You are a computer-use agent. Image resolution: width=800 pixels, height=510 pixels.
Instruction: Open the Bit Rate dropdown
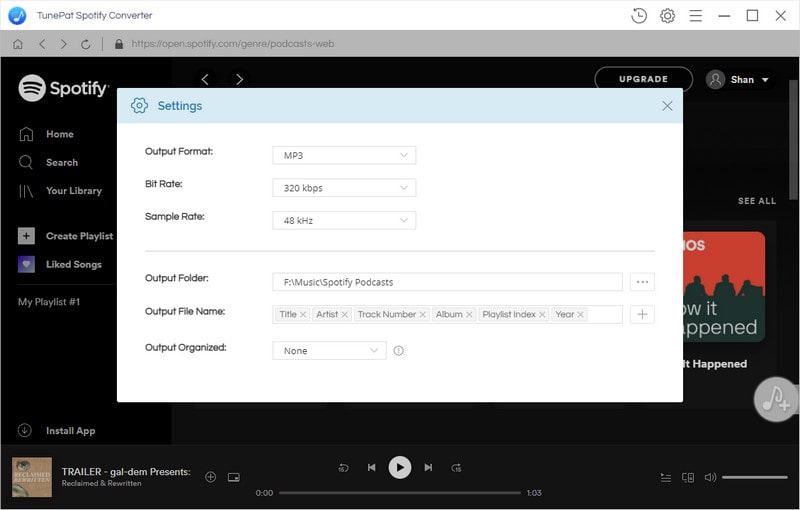click(x=344, y=188)
